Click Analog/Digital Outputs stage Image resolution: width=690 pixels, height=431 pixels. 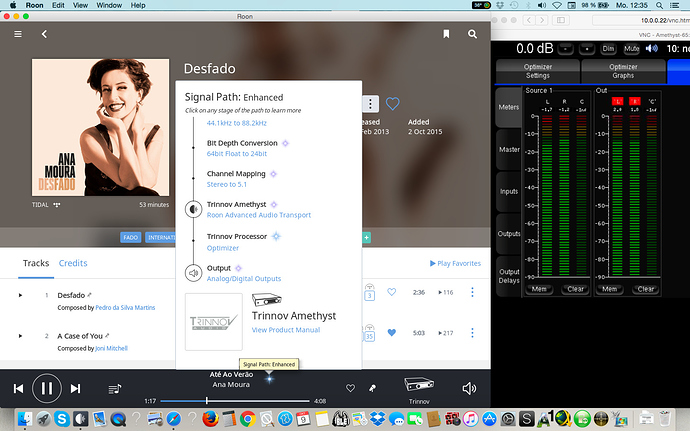244,279
